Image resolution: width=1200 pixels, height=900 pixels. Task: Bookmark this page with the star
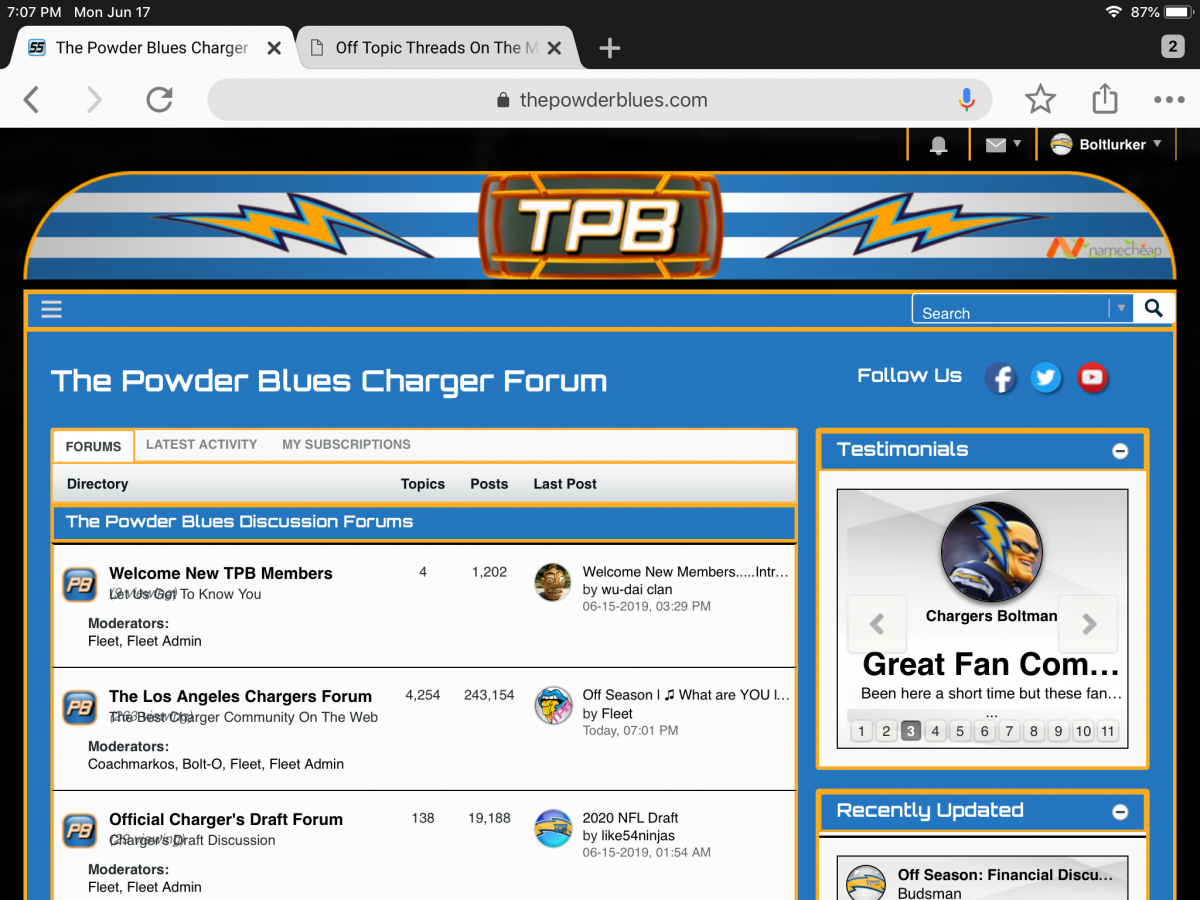(x=1040, y=99)
